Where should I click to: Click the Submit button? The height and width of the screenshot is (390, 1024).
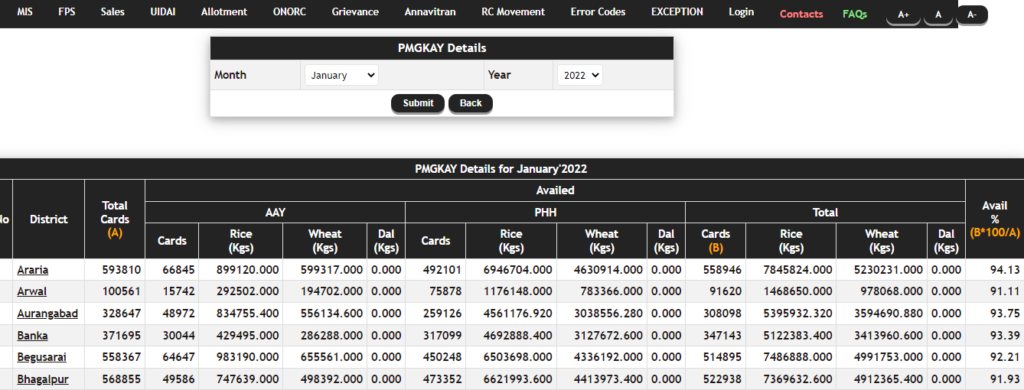tap(418, 103)
